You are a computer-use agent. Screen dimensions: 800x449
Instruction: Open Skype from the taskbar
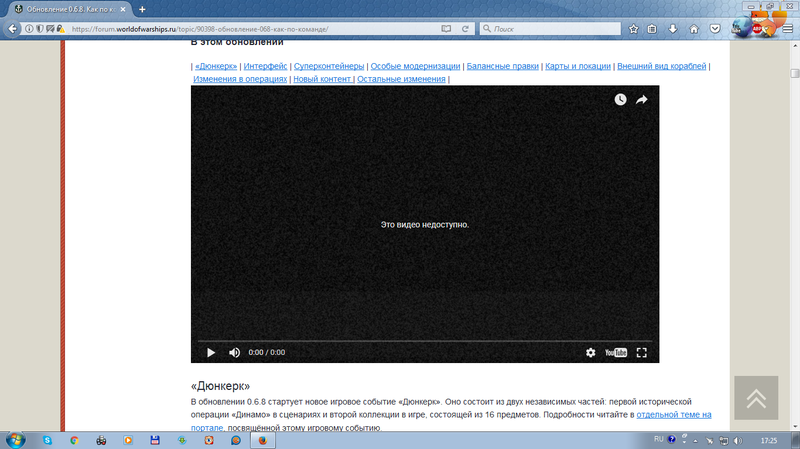[47, 440]
